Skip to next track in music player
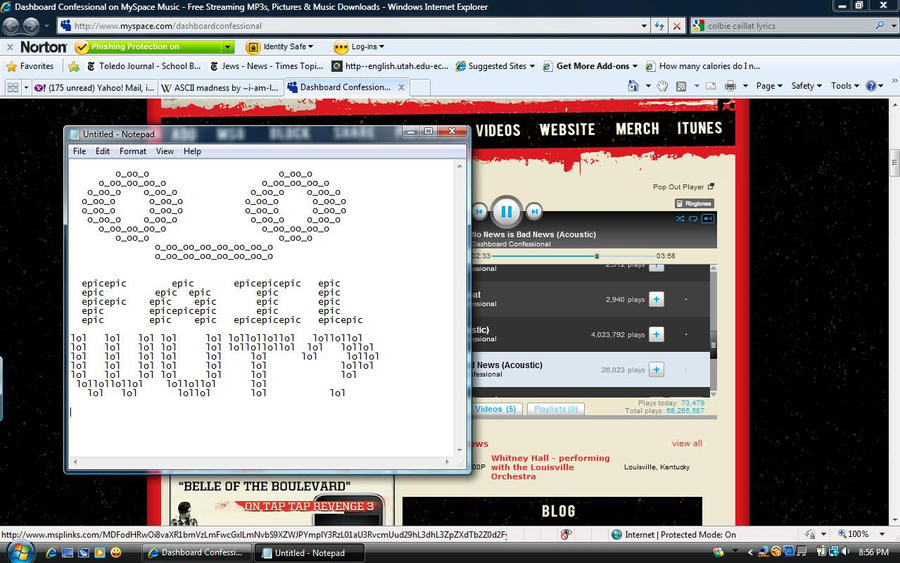Viewport: 900px width, 563px height. coord(534,212)
